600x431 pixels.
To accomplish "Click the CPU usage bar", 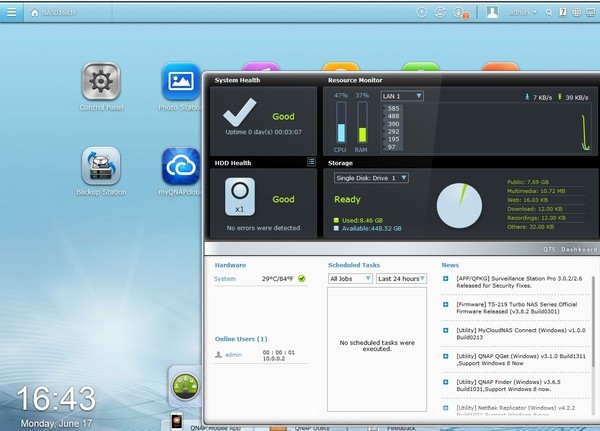I will [x=341, y=122].
